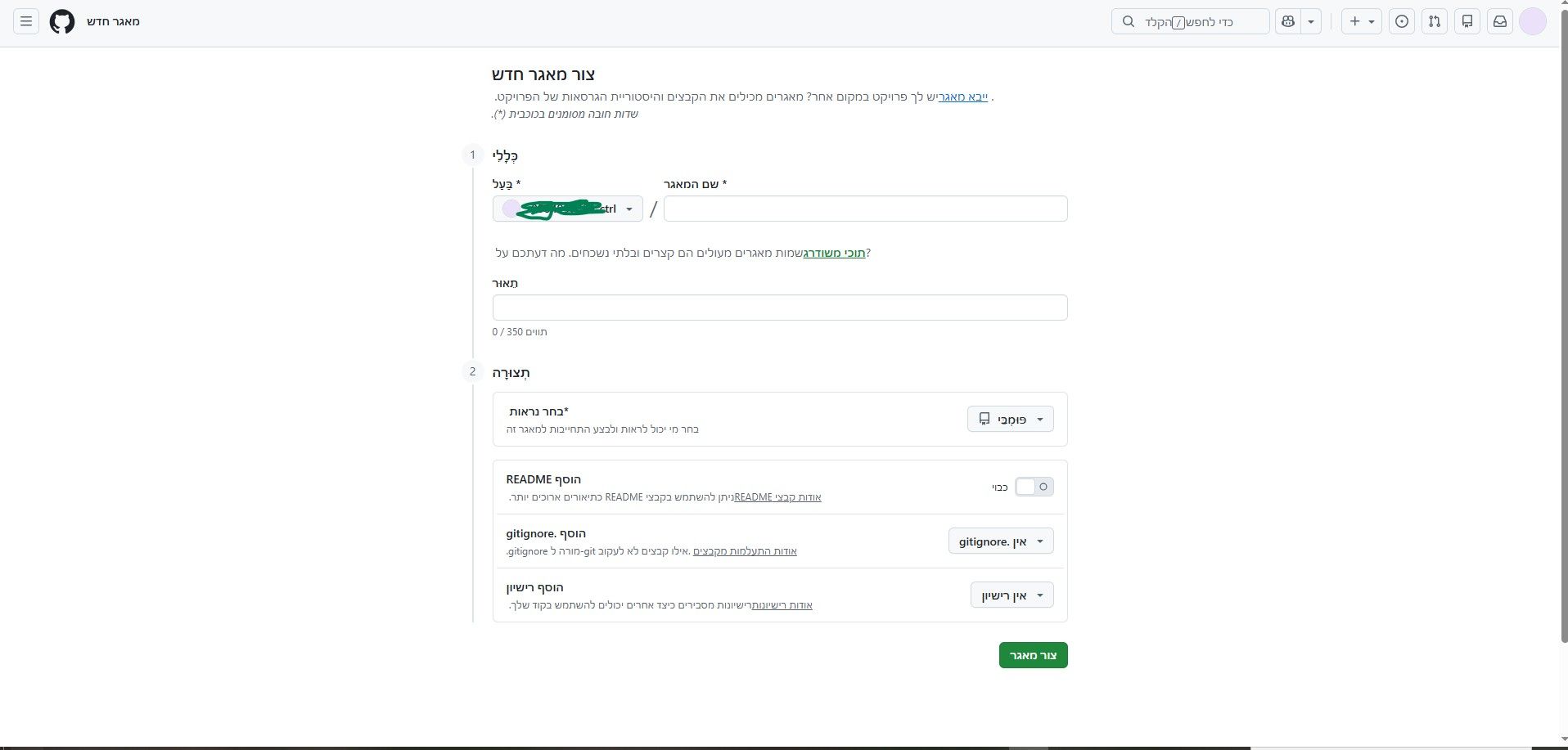1568x750 pixels.
Task: Click the green create repository button
Action: (1033, 655)
